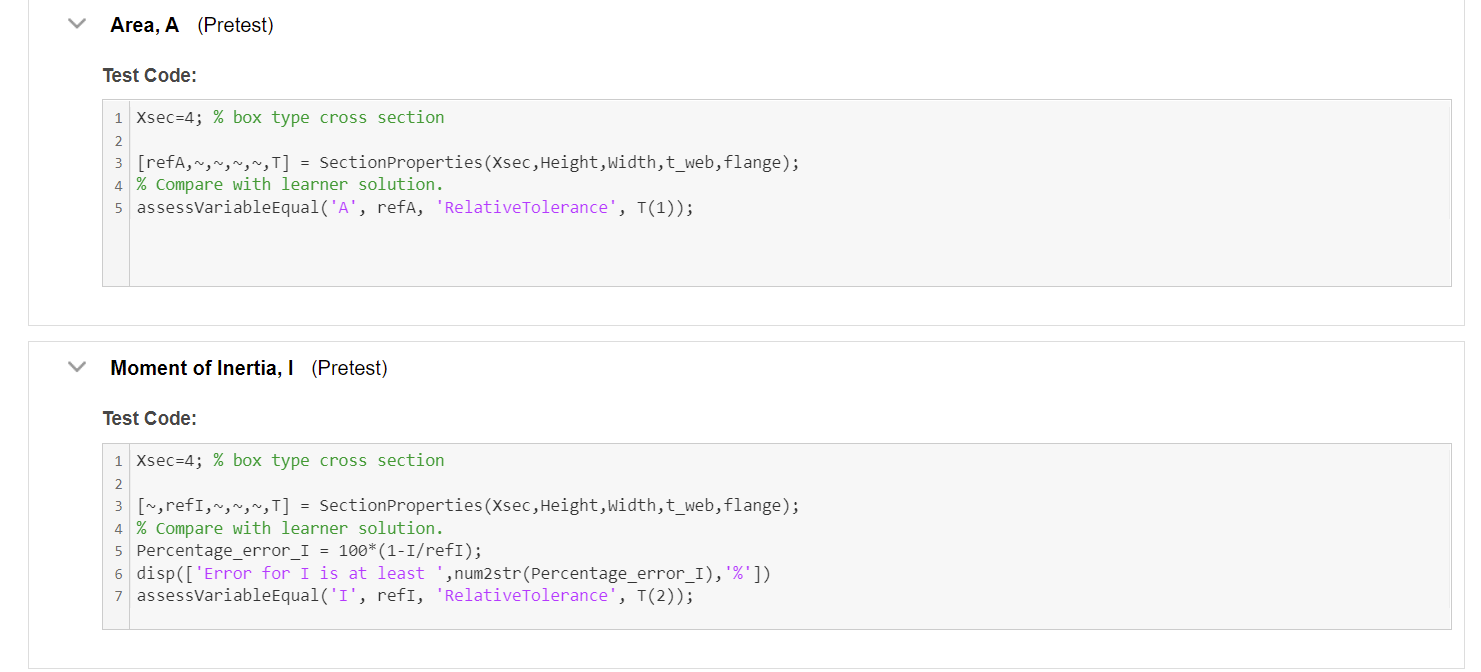Click line 1 'Xsec=4' in Moment of Inertia code

pos(290,460)
